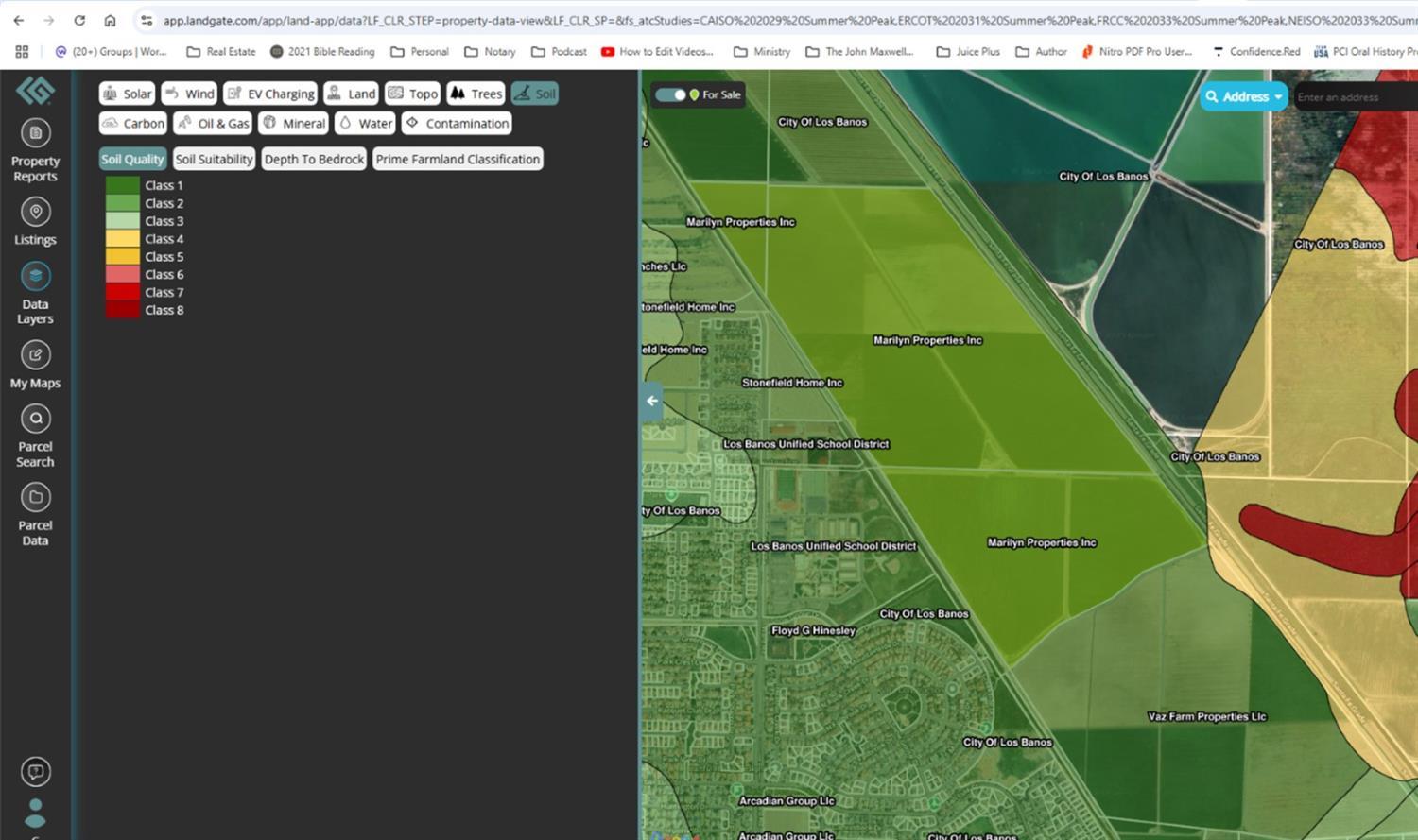This screenshot has width=1418, height=840.
Task: Click the Class 8 legend color swatch
Action: point(122,310)
